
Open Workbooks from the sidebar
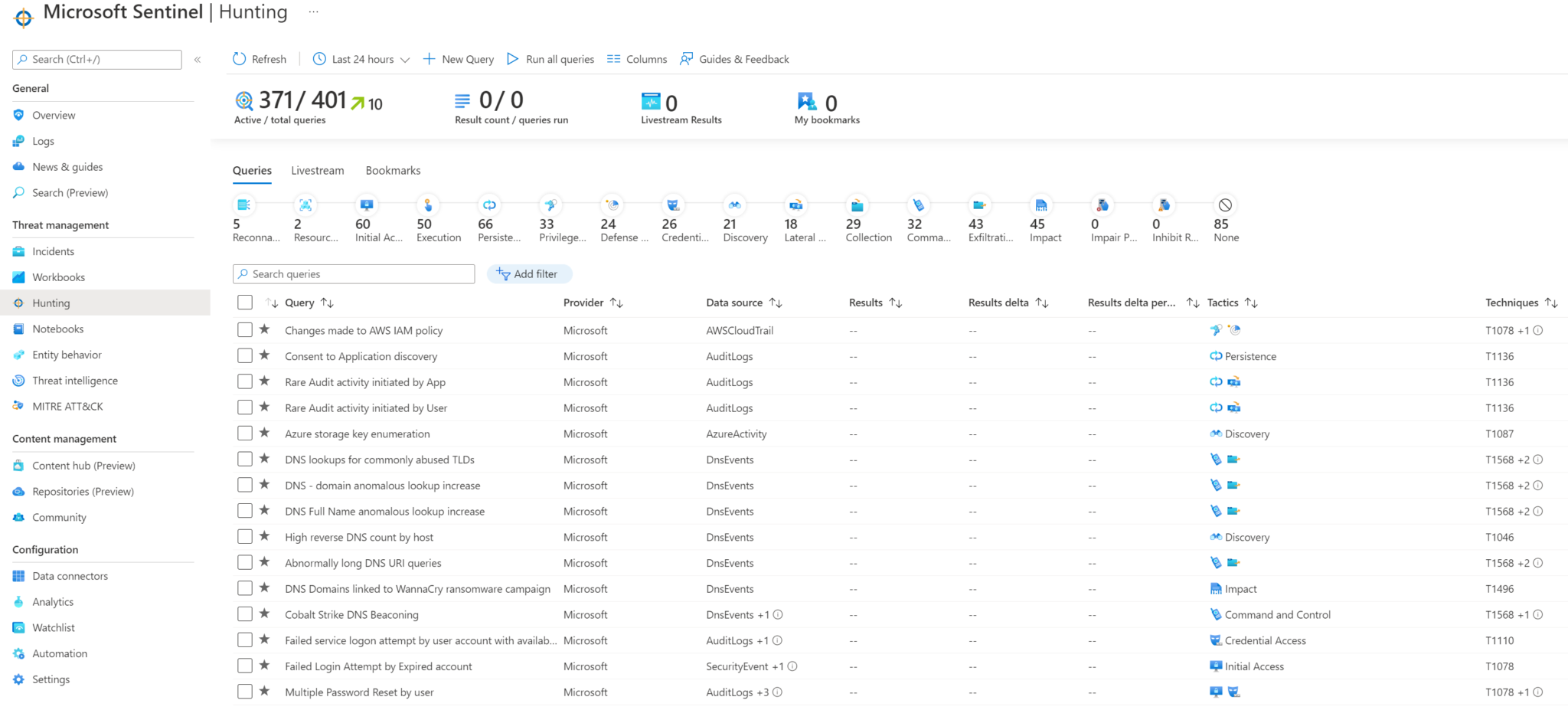pos(57,276)
